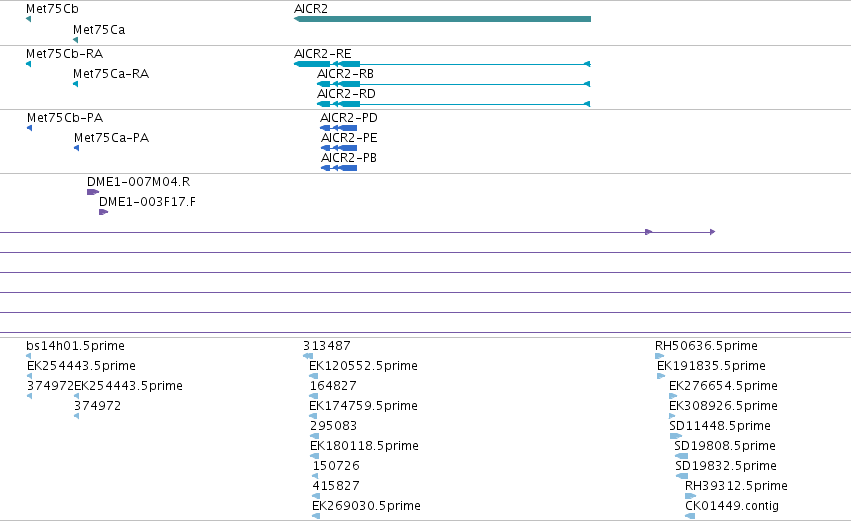
Task: Select the SD11448.5prime EST glyph
Action: coord(676,436)
